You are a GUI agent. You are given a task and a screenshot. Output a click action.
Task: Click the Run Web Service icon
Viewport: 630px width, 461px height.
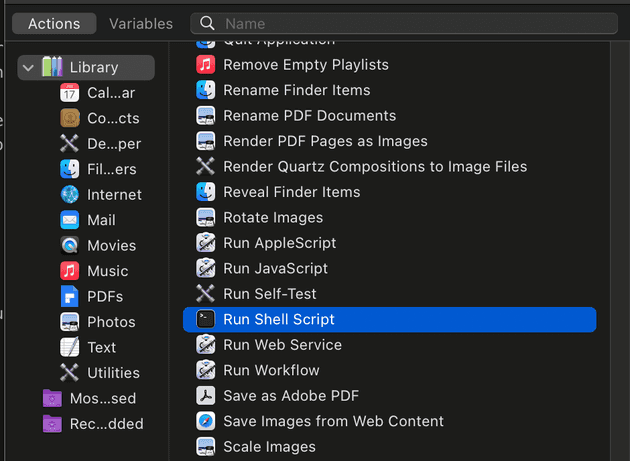coord(206,345)
